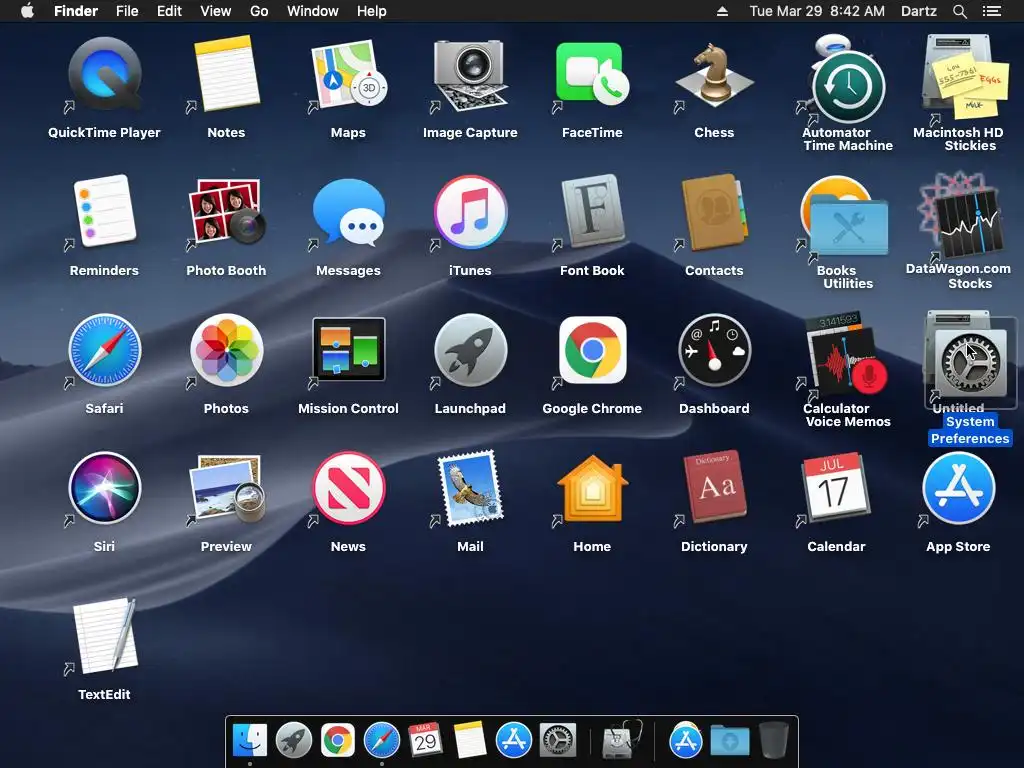Image resolution: width=1024 pixels, height=768 pixels.
Task: Open Google Chrome from the Dock
Action: (x=338, y=740)
